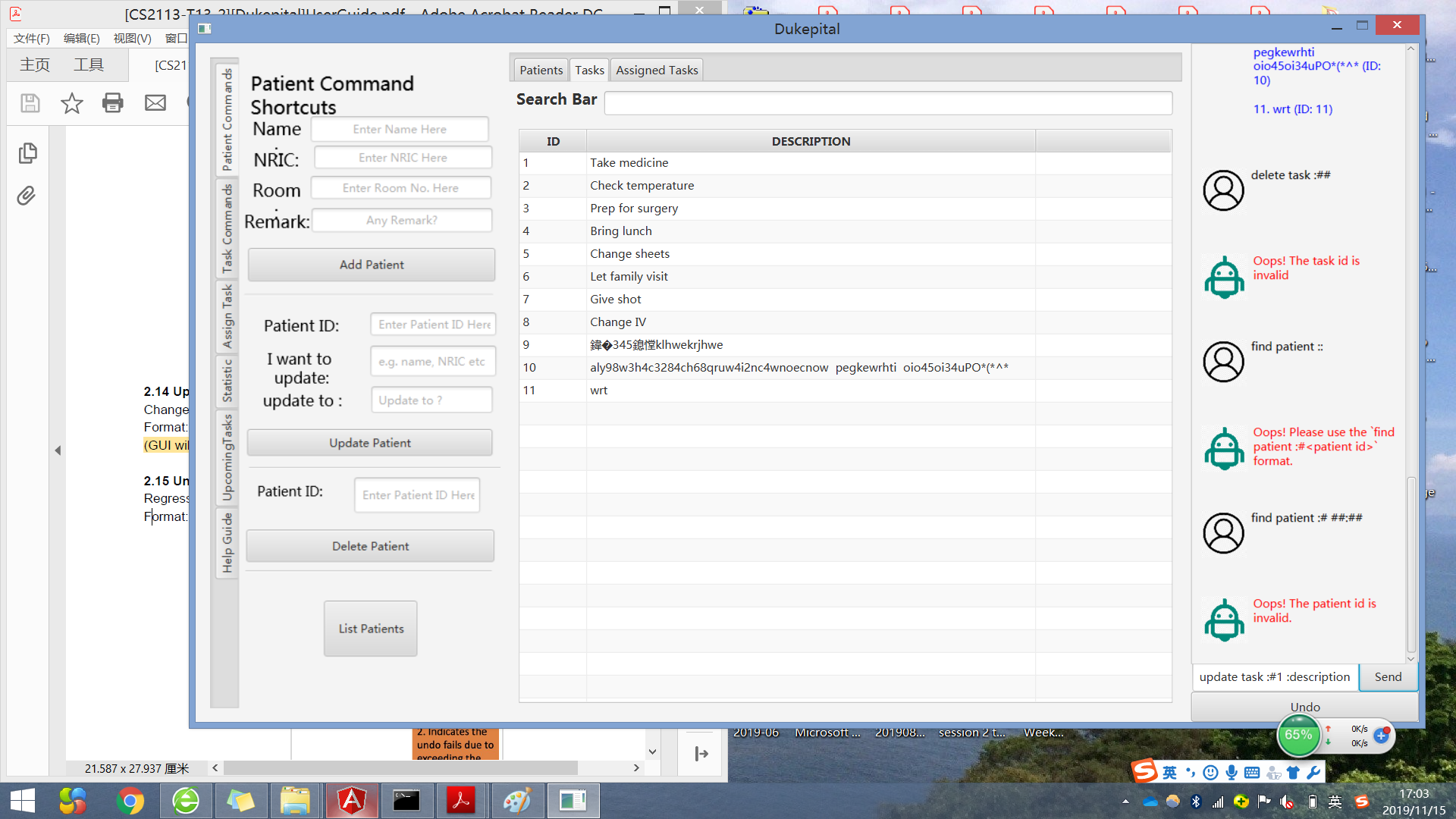
Task: Open the Acrobat page thumbnails panel icon
Action: click(x=27, y=153)
